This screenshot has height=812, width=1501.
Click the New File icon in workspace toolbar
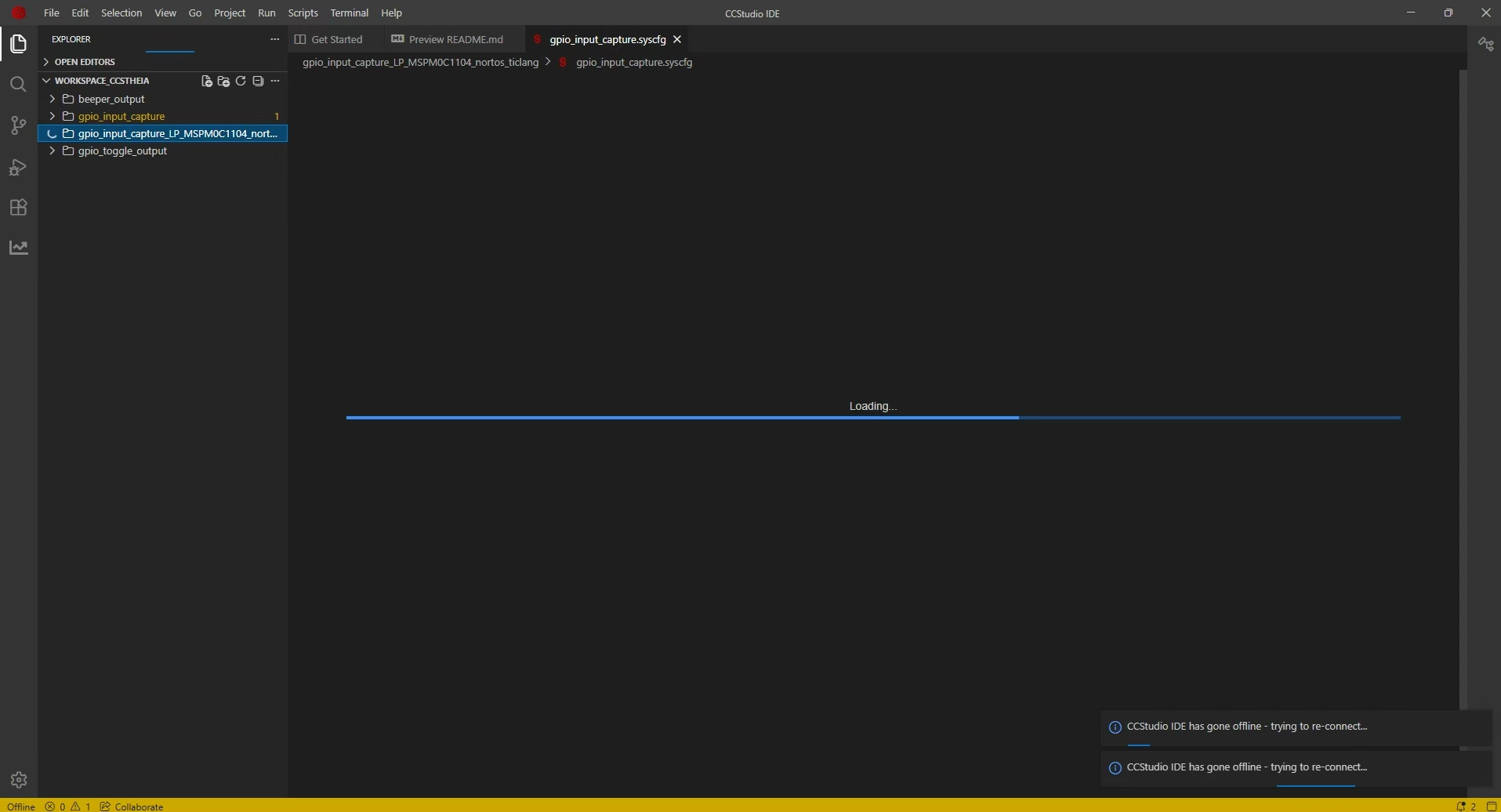coord(207,81)
